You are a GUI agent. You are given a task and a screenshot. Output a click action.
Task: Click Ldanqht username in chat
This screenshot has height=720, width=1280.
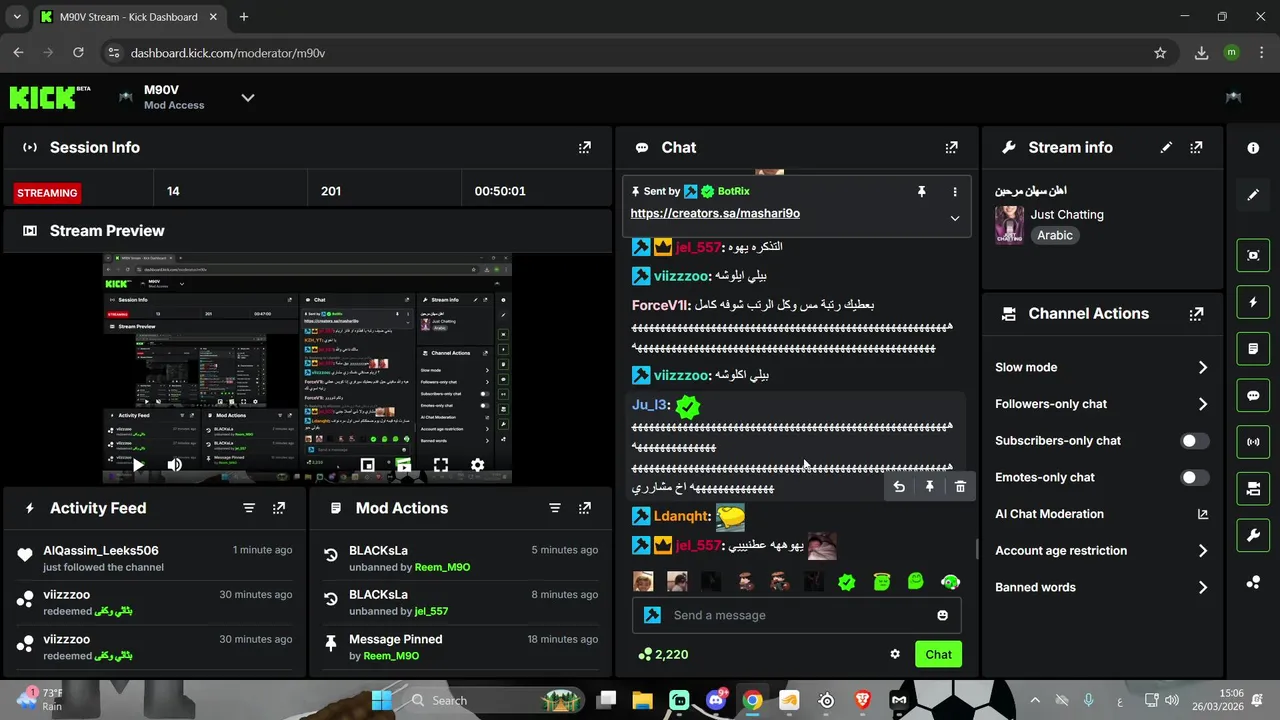point(682,516)
